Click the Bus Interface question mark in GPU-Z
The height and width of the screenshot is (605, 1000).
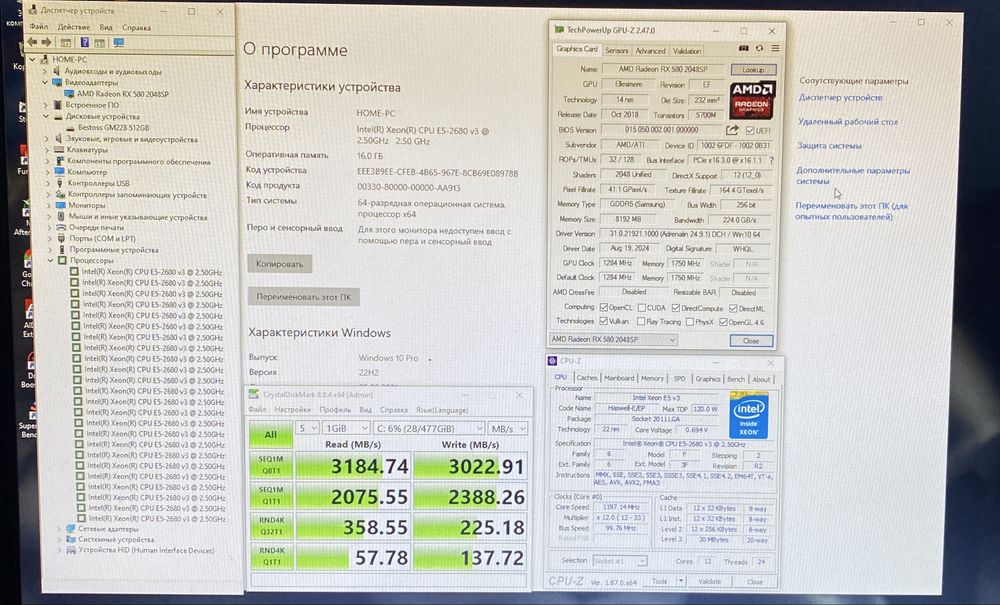[x=771, y=161]
